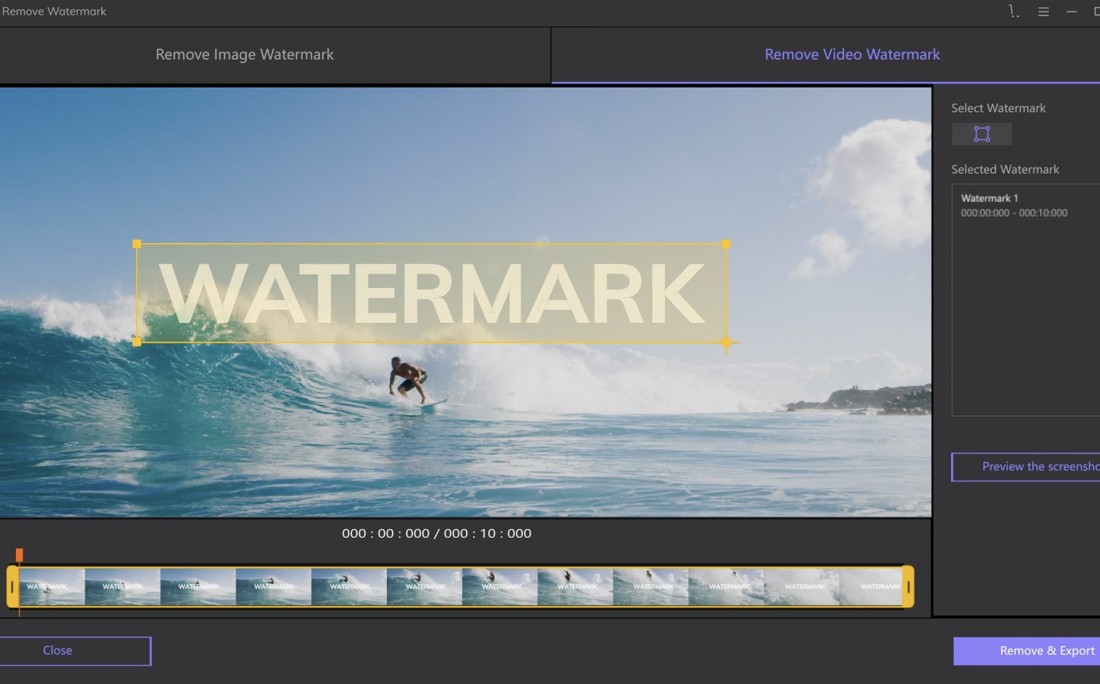
Task: Click the WATERMARK text inside selection box
Action: pyautogui.click(x=432, y=294)
